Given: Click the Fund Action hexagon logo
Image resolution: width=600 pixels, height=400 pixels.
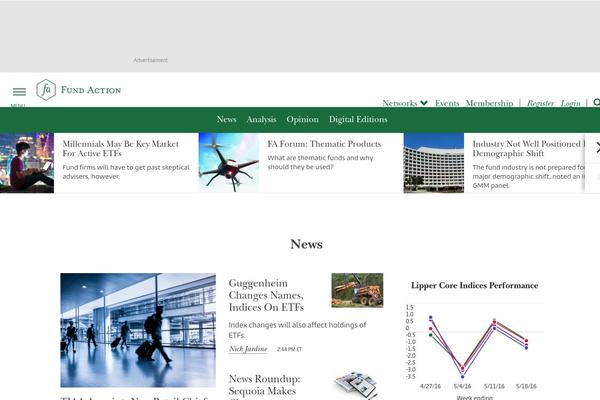Looking at the screenshot, I should [x=46, y=90].
